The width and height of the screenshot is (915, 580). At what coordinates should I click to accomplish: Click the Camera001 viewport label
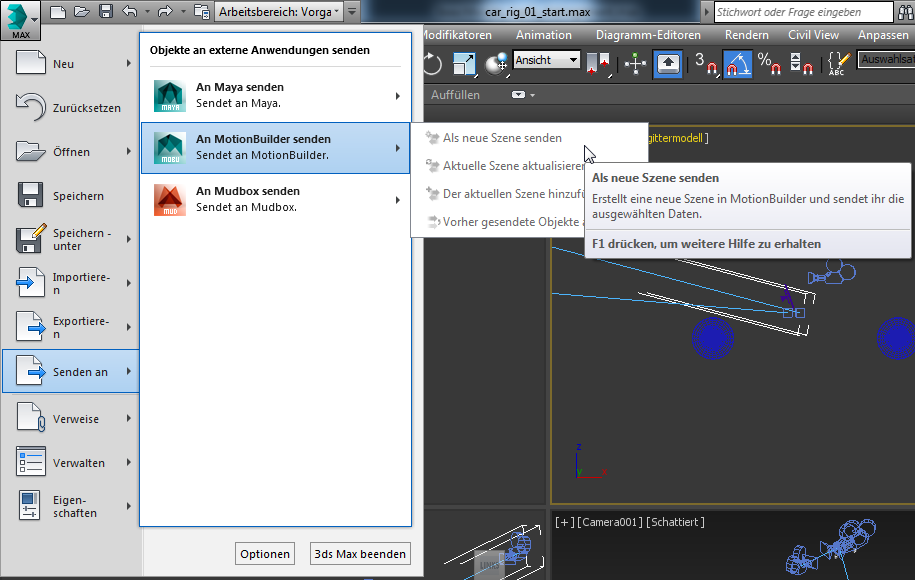point(610,522)
